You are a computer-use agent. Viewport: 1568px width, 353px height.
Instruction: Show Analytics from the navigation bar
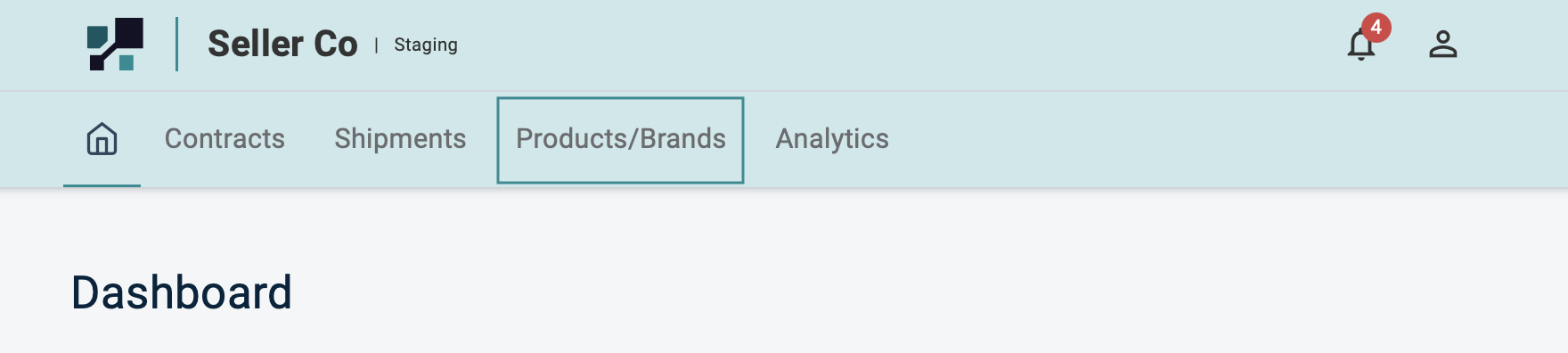tap(832, 139)
